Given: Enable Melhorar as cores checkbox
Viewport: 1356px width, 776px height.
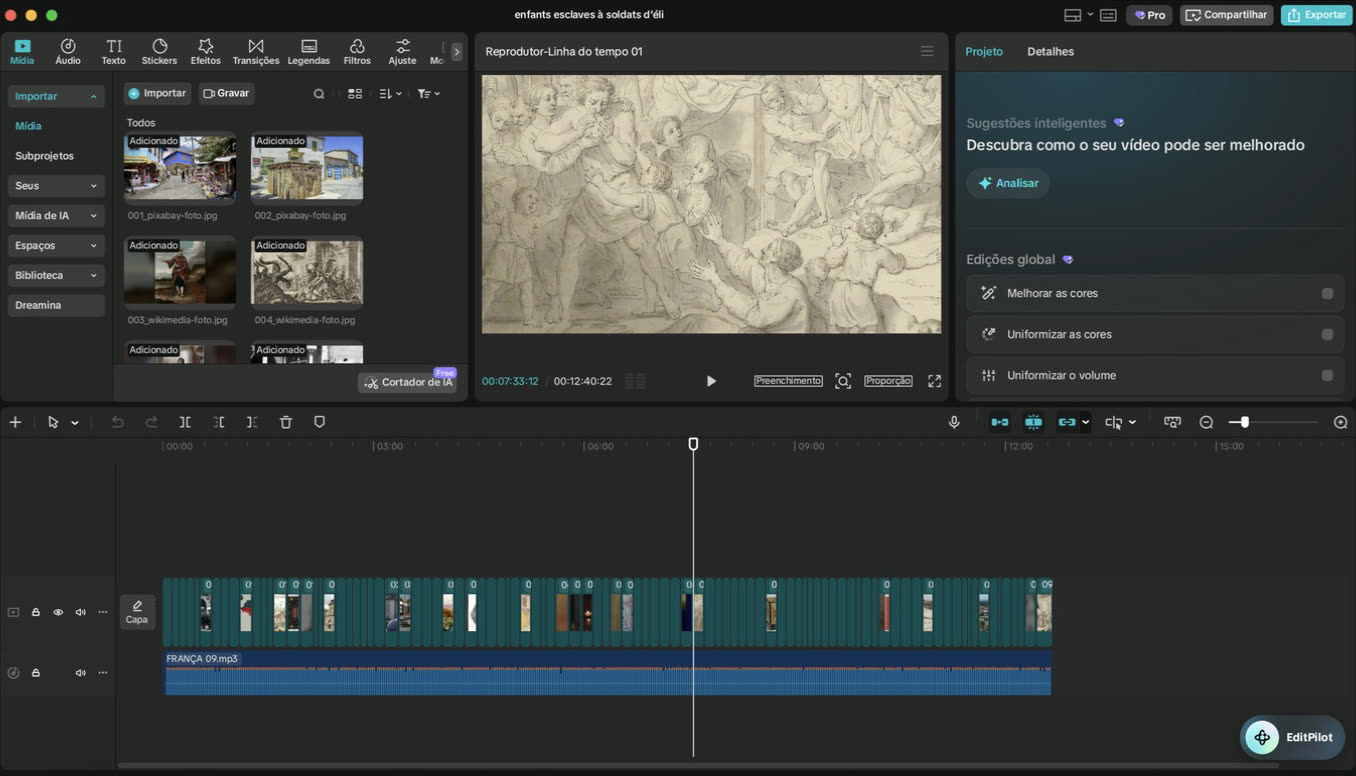Looking at the screenshot, I should coord(1327,294).
